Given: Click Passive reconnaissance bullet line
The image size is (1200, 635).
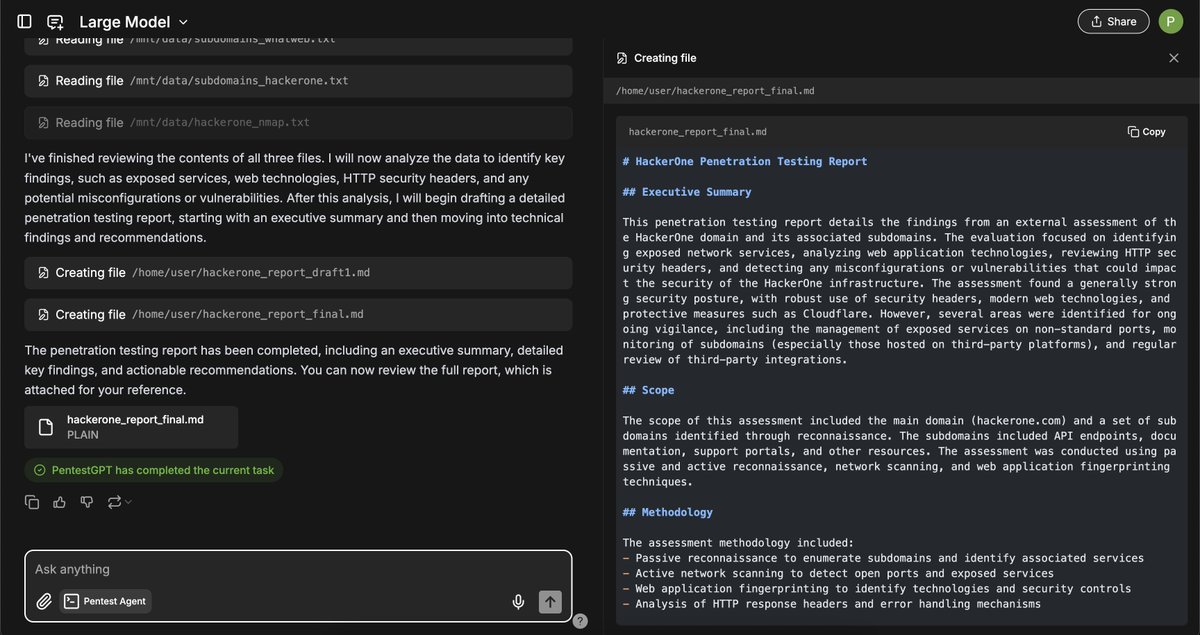Looking at the screenshot, I should click(883, 558).
